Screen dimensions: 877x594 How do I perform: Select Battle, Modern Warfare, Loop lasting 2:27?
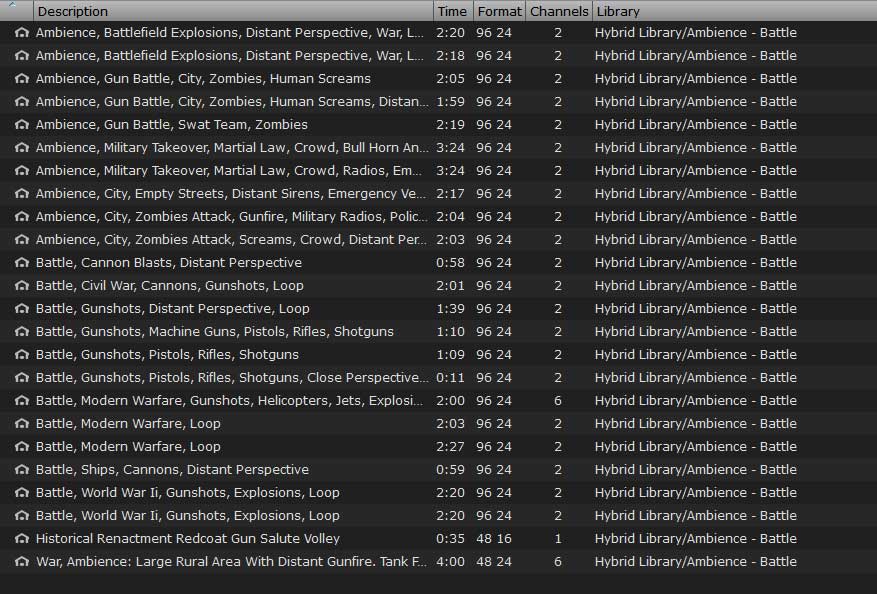[128, 447]
